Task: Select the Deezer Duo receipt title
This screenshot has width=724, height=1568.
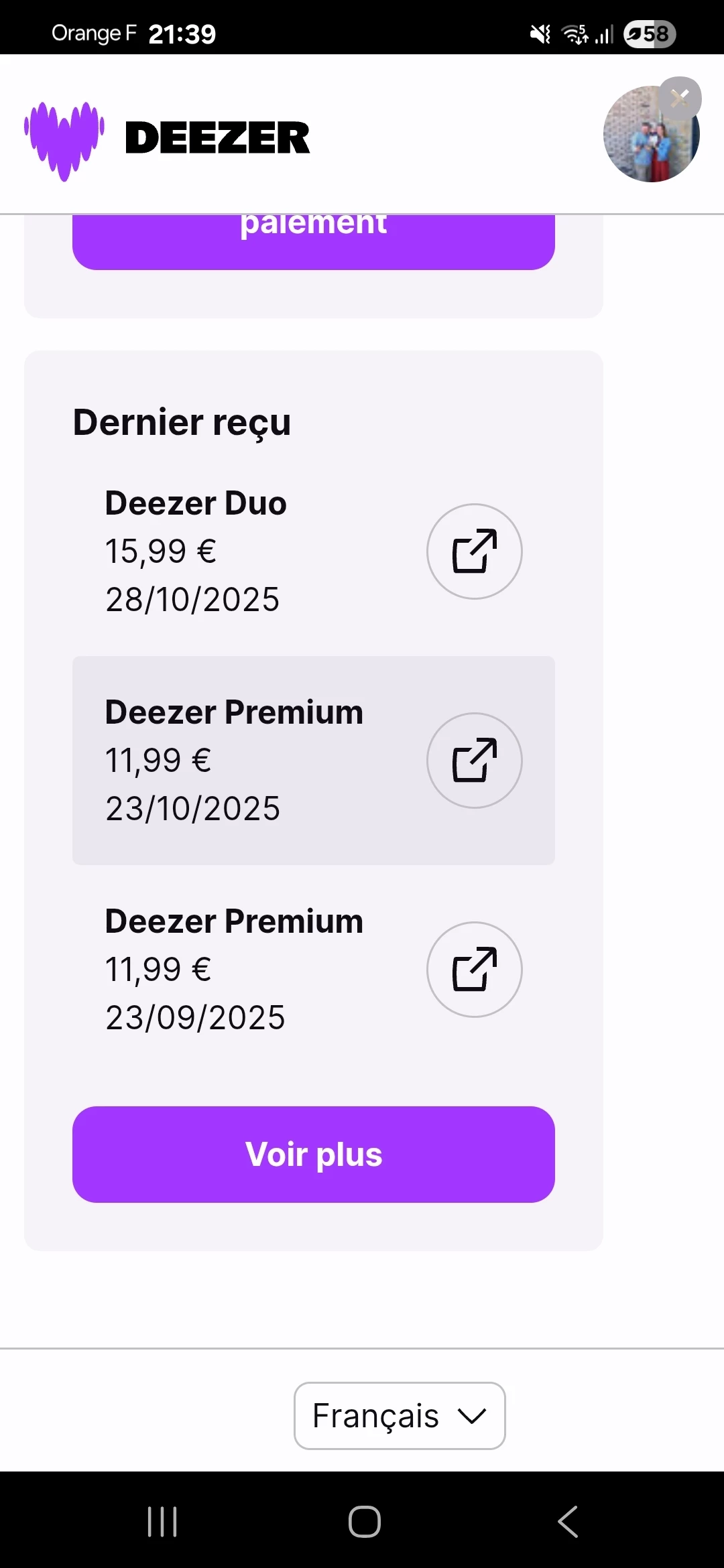Action: 196,503
